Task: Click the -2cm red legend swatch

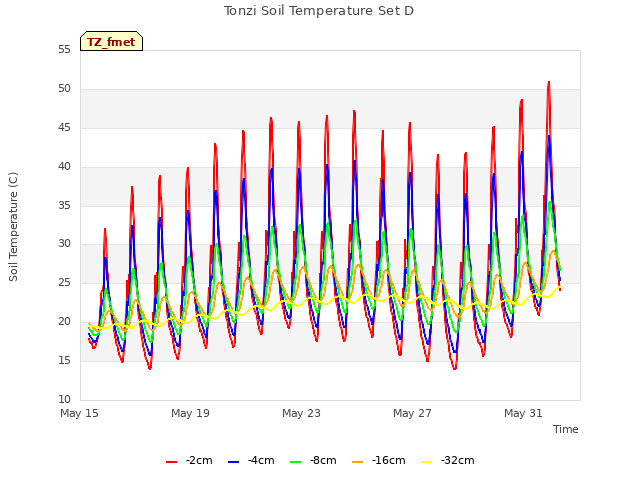Action: click(171, 462)
